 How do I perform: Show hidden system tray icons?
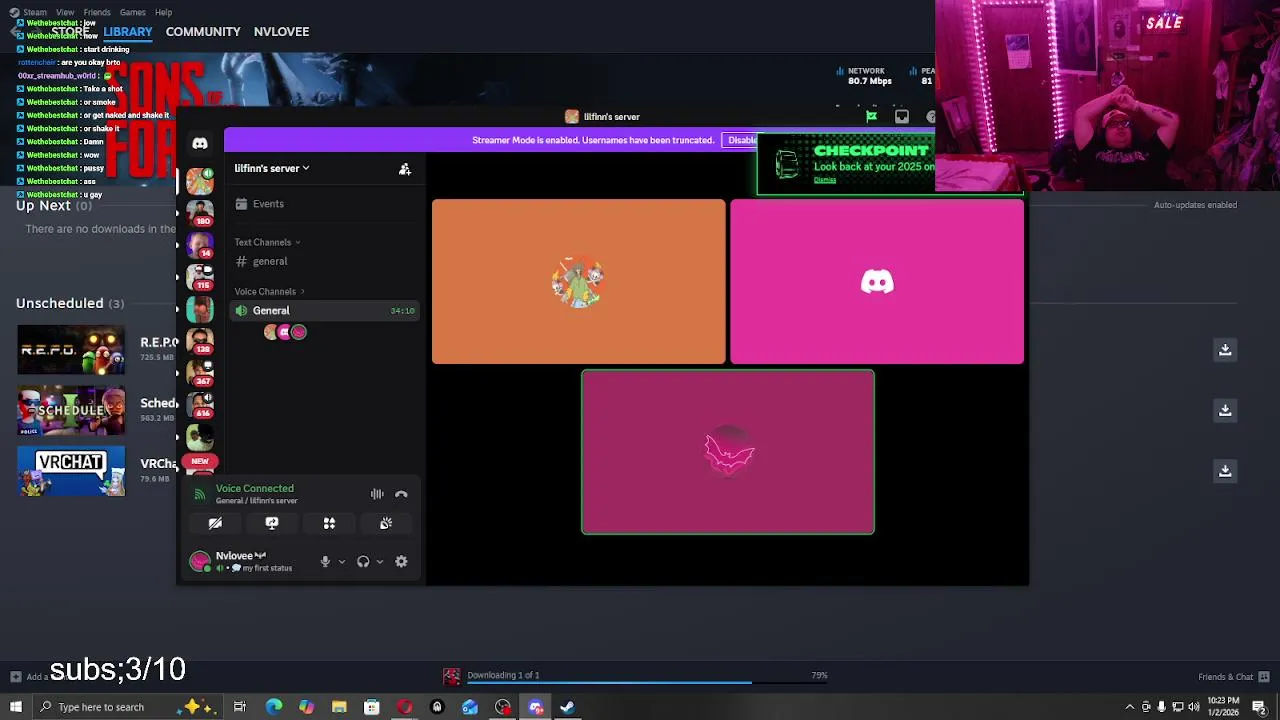[x=1129, y=707]
